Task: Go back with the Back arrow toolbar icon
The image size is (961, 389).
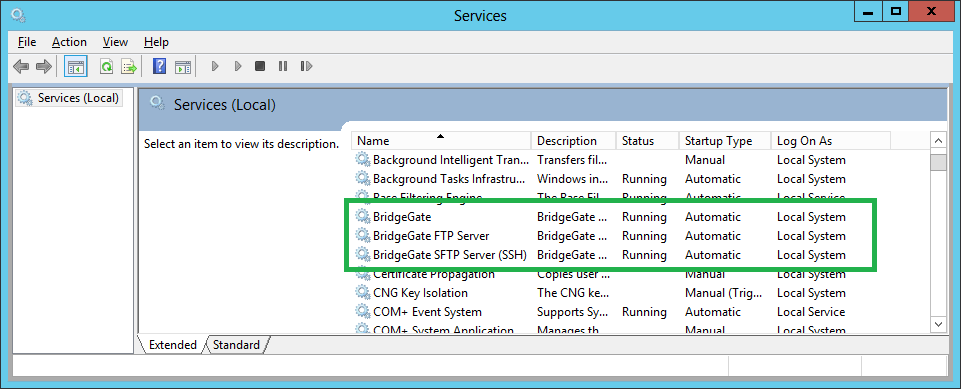Action: (x=21, y=66)
